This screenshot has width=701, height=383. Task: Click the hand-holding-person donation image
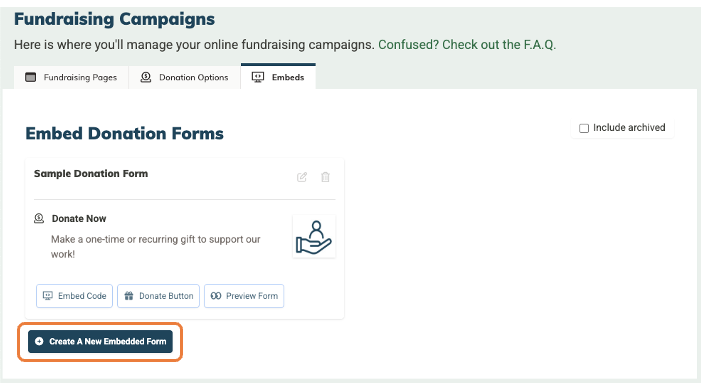[314, 236]
